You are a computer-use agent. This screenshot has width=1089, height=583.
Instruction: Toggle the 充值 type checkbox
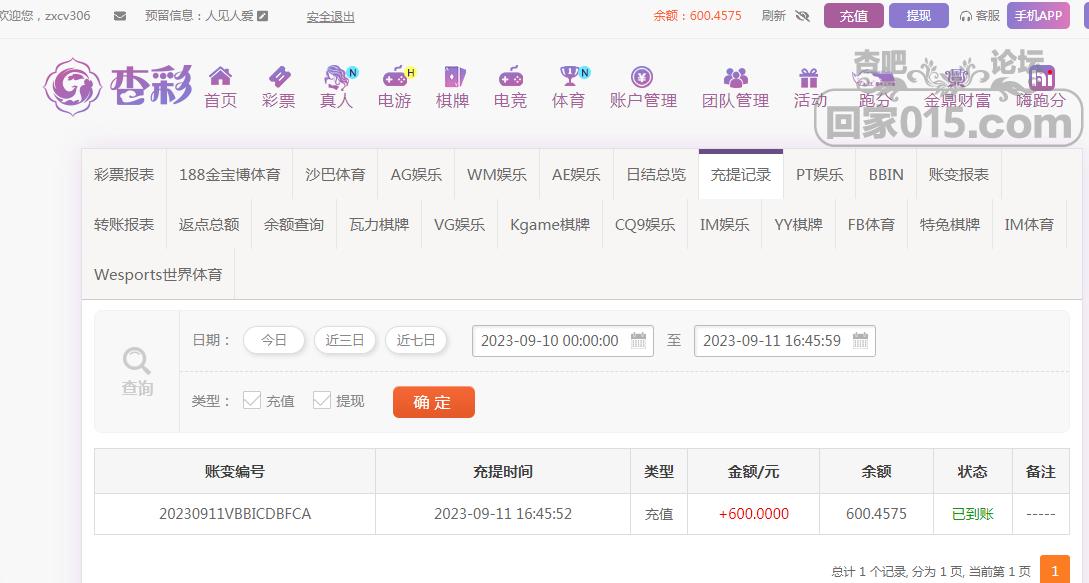pyautogui.click(x=251, y=400)
